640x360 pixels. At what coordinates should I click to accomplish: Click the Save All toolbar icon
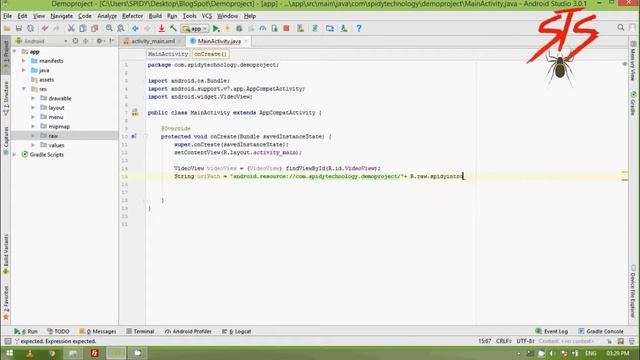(19, 28)
